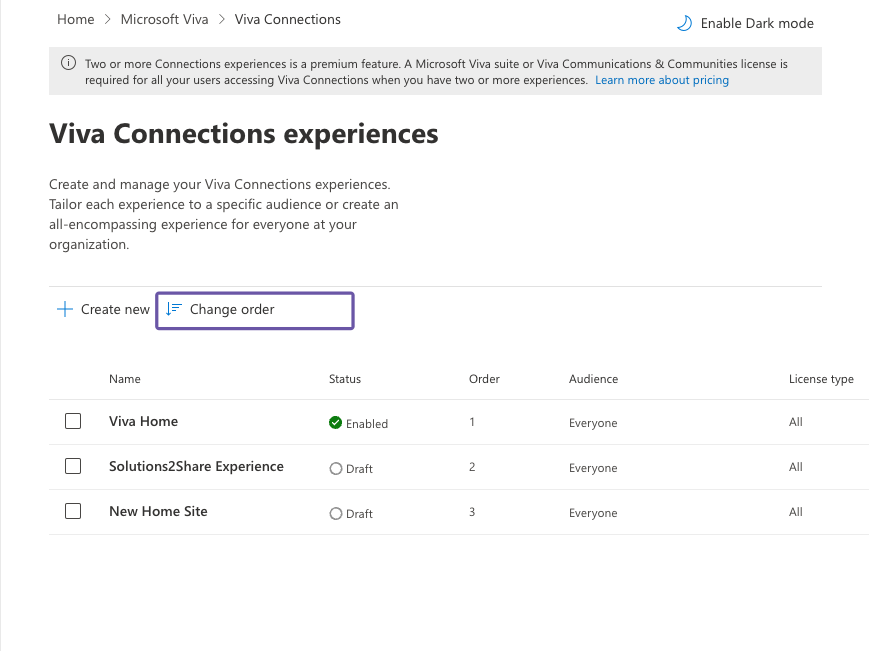Click the sort icon beside Change order
The height and width of the screenshot is (651, 869).
click(x=174, y=309)
